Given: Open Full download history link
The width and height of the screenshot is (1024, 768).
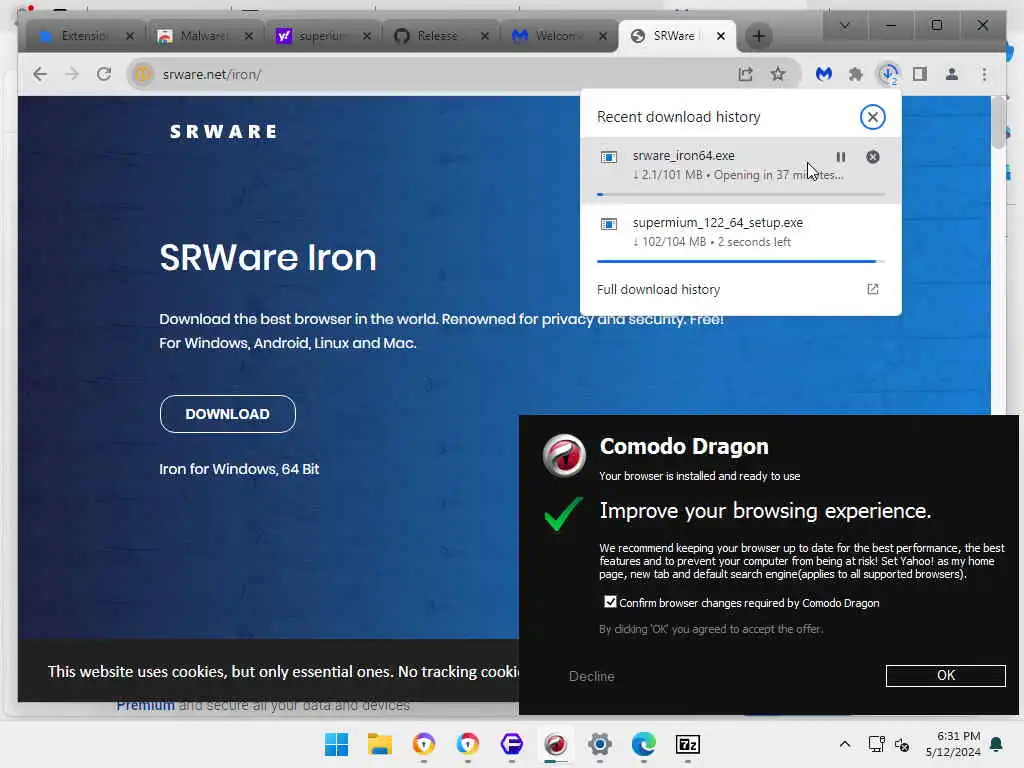Looking at the screenshot, I should (x=658, y=289).
